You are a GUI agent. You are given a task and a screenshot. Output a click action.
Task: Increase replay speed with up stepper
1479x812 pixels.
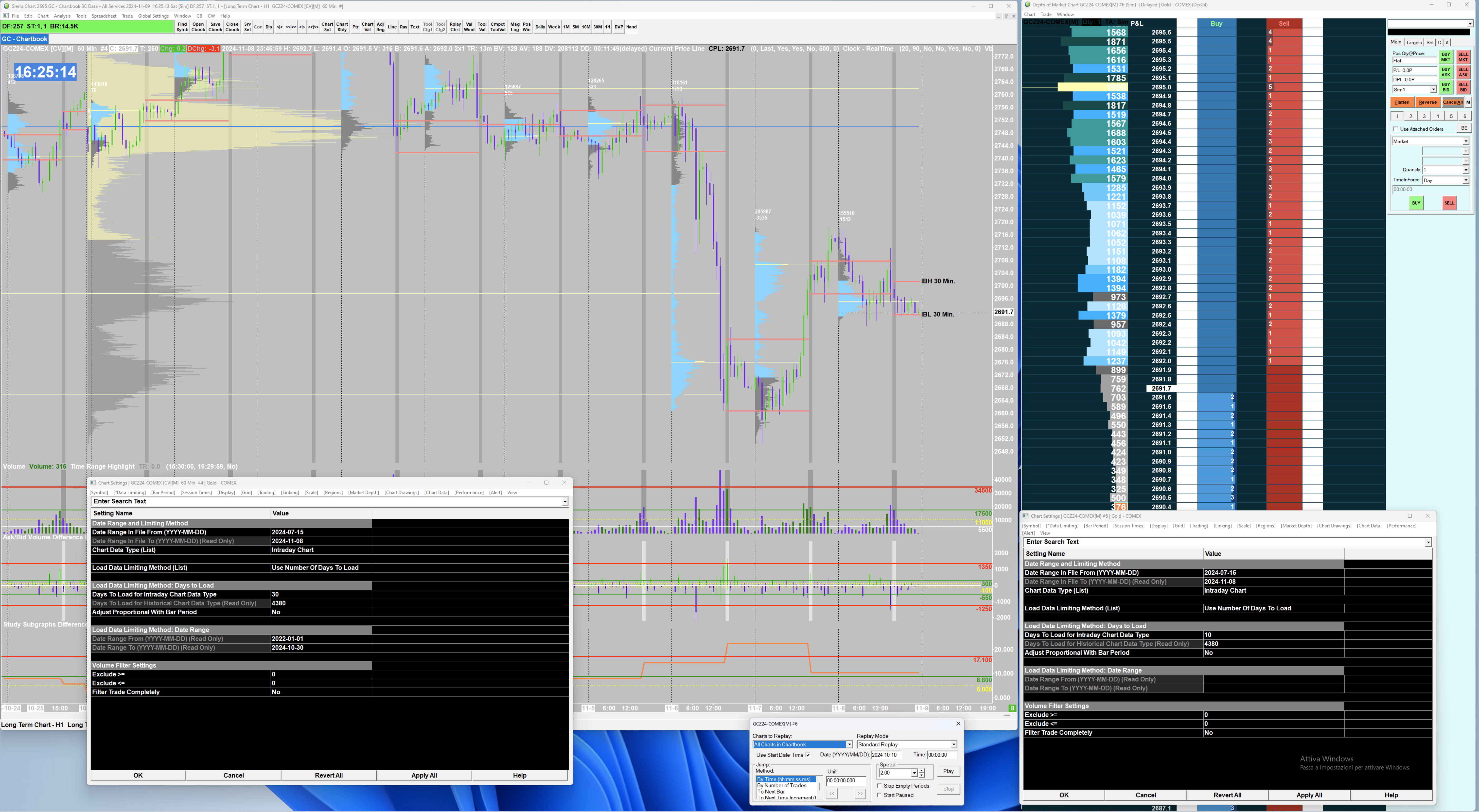(x=921, y=771)
